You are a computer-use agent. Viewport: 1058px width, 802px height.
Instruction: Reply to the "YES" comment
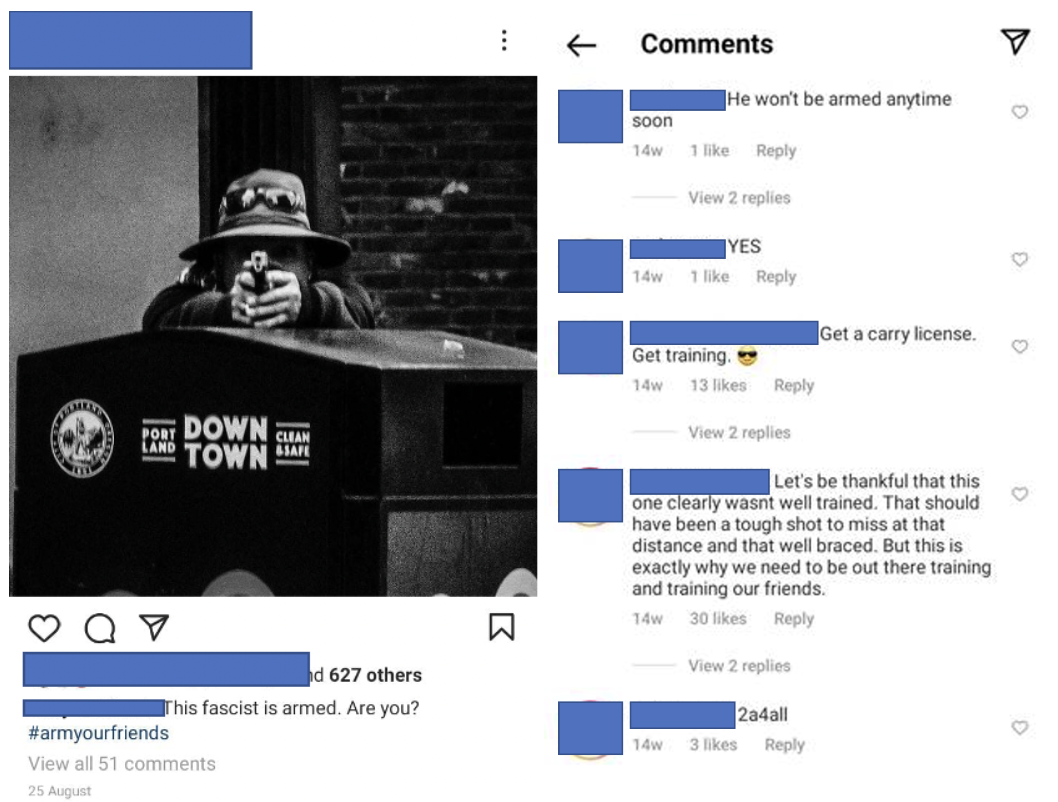[776, 277]
